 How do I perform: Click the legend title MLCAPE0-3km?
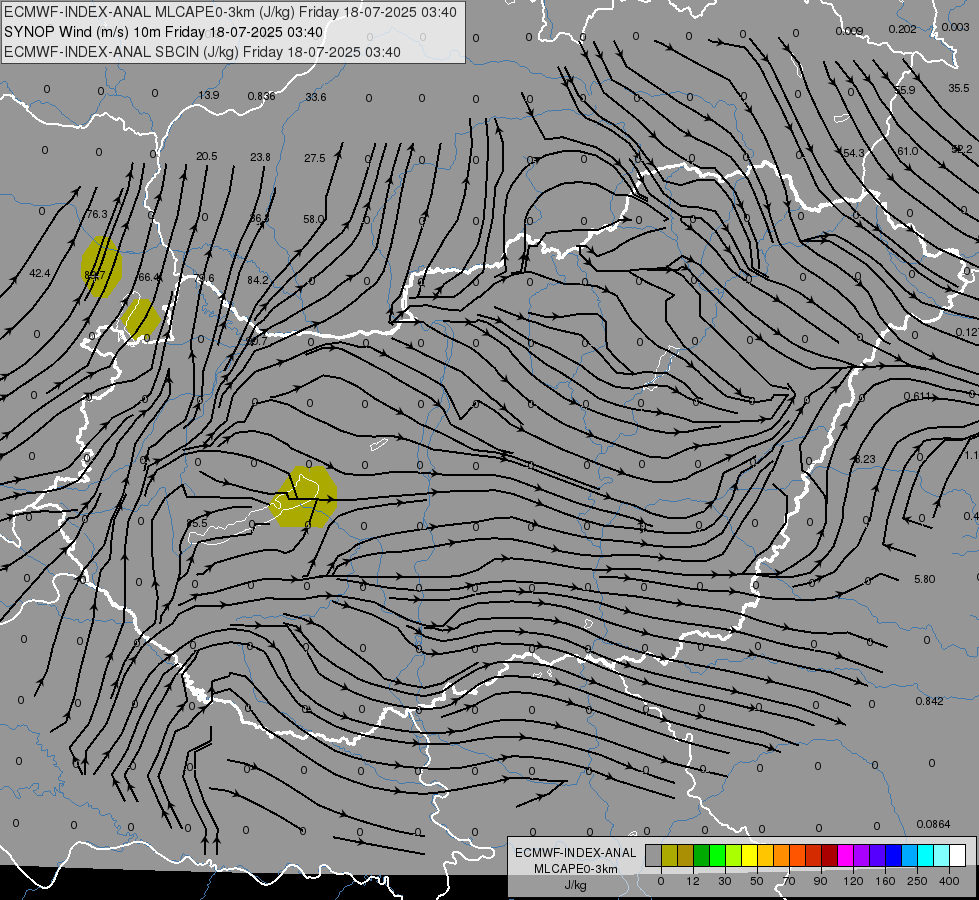(576, 869)
